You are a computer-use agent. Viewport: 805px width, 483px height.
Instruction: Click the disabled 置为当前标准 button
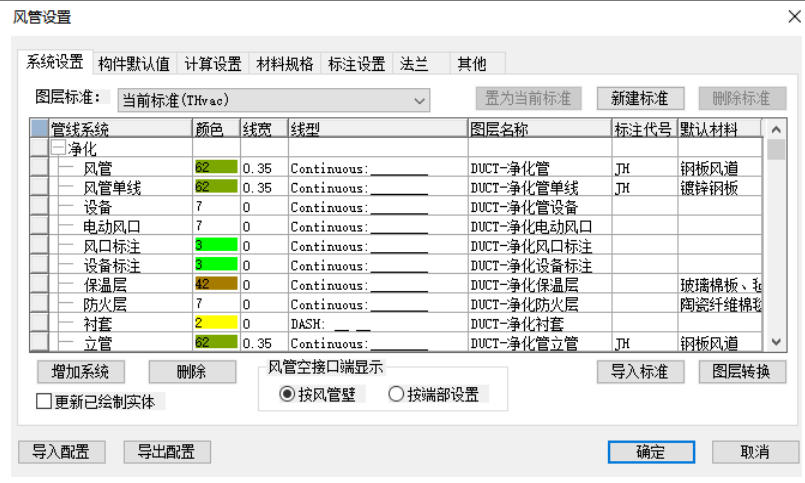(x=528, y=98)
